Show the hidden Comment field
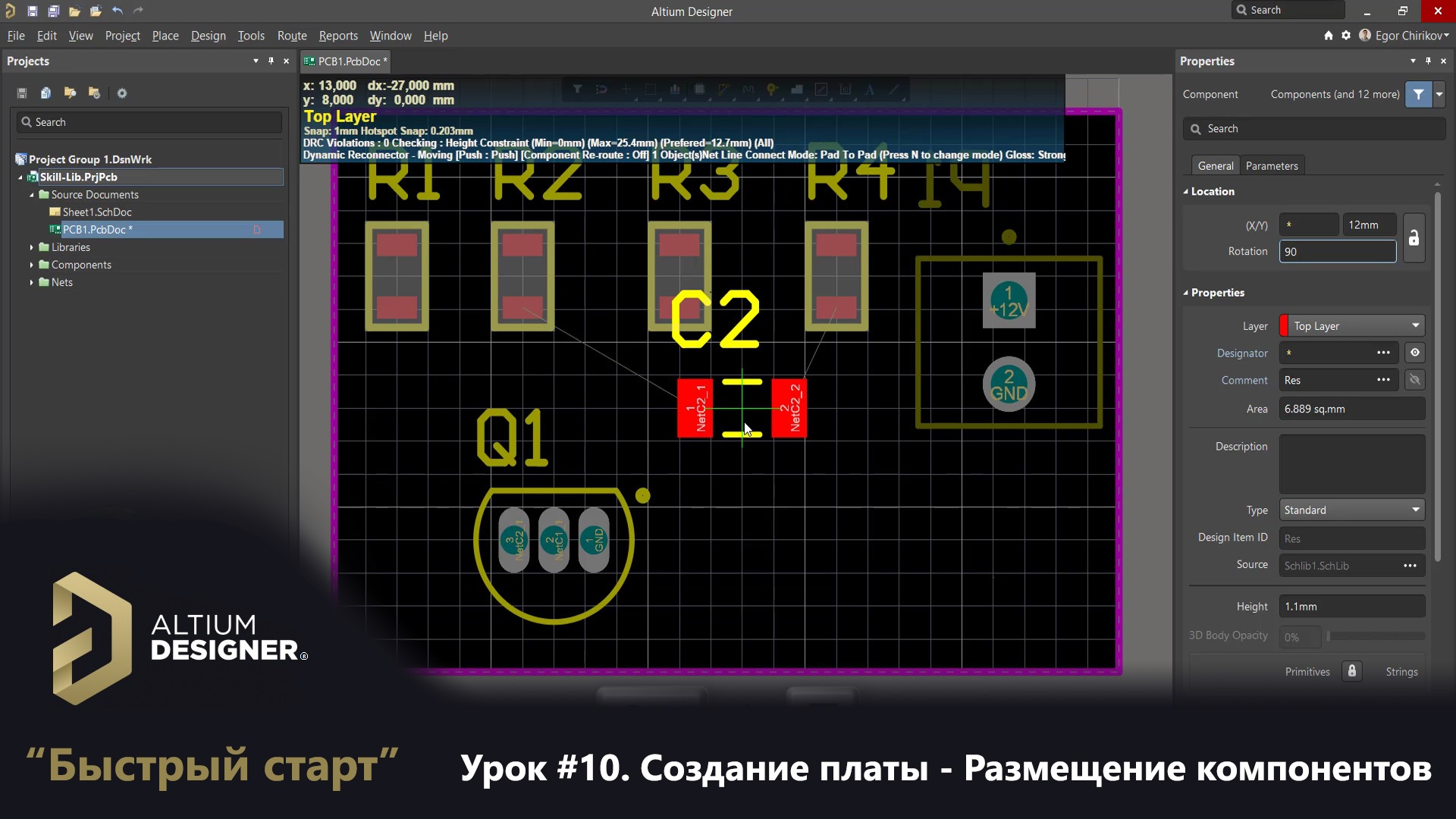This screenshot has height=819, width=1456. tap(1415, 379)
